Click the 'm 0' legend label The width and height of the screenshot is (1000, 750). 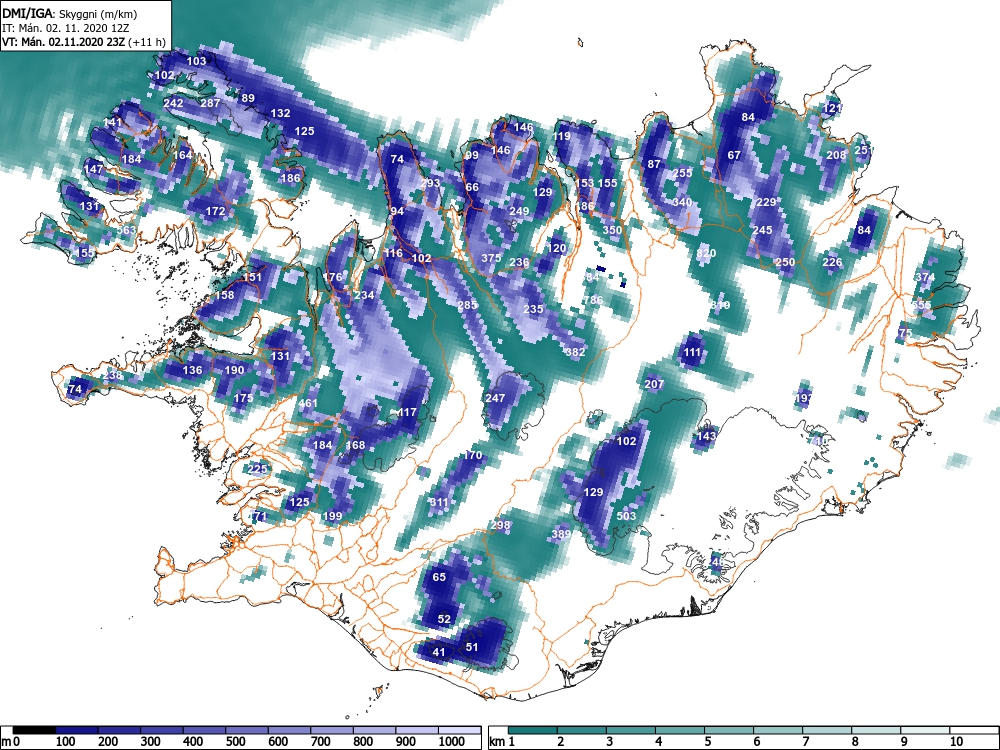click(x=11, y=742)
